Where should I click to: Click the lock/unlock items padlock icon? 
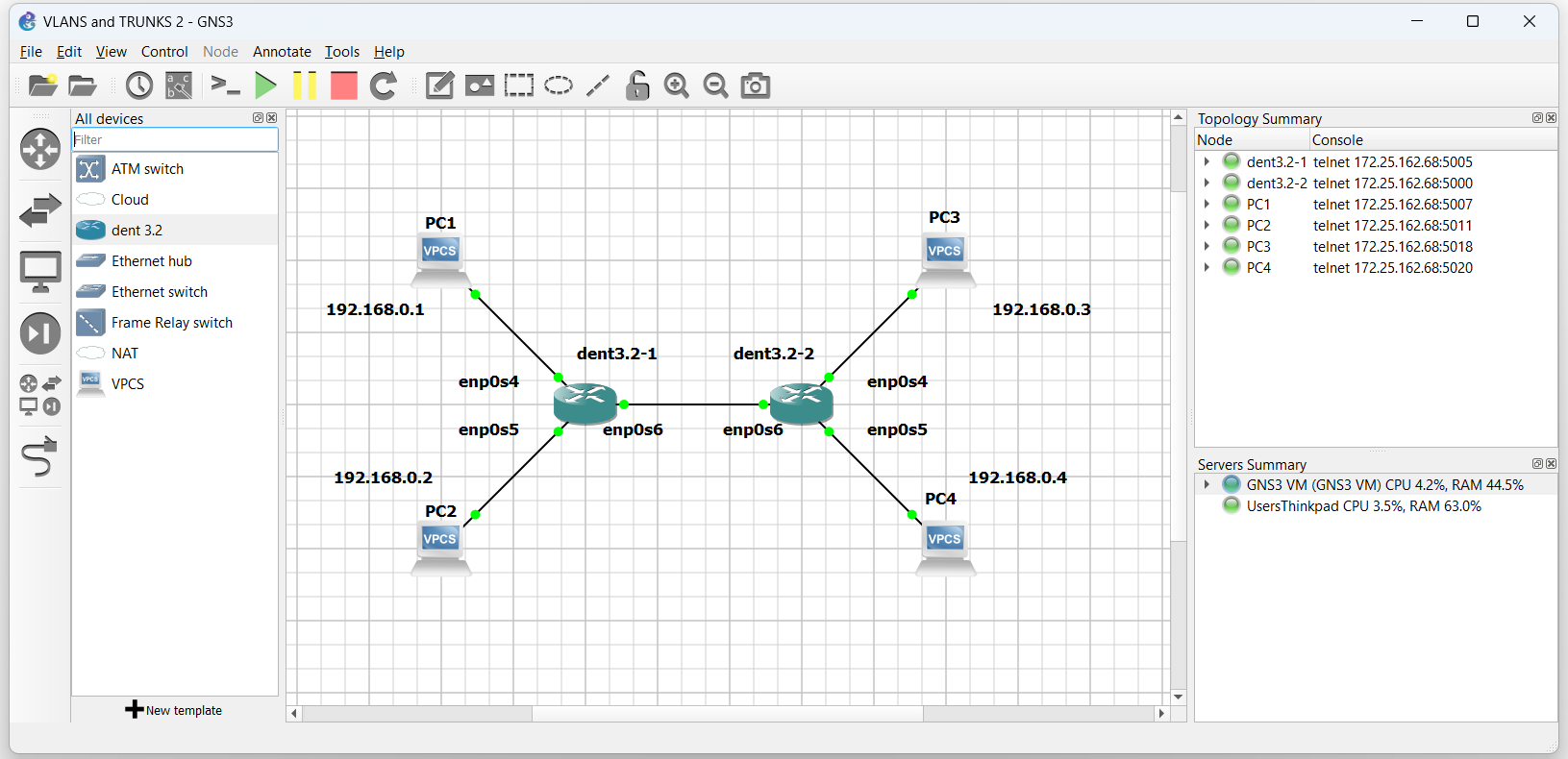pos(636,86)
